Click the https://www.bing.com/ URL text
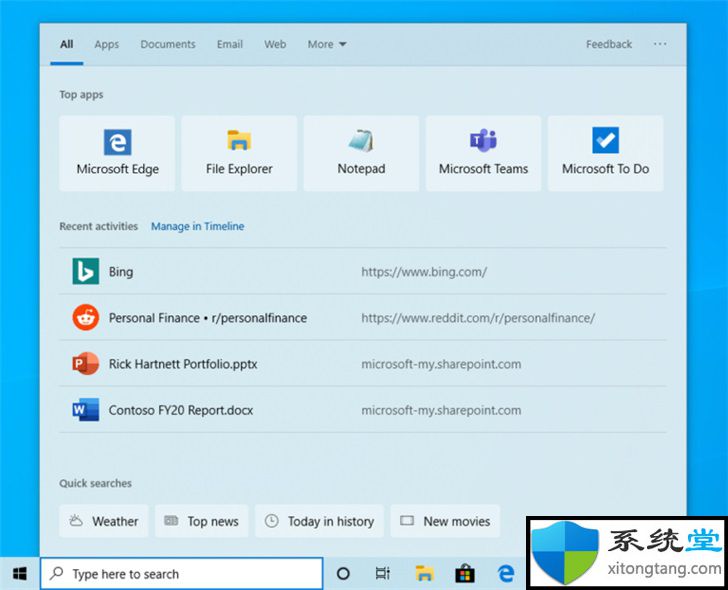The image size is (728, 590). point(424,272)
